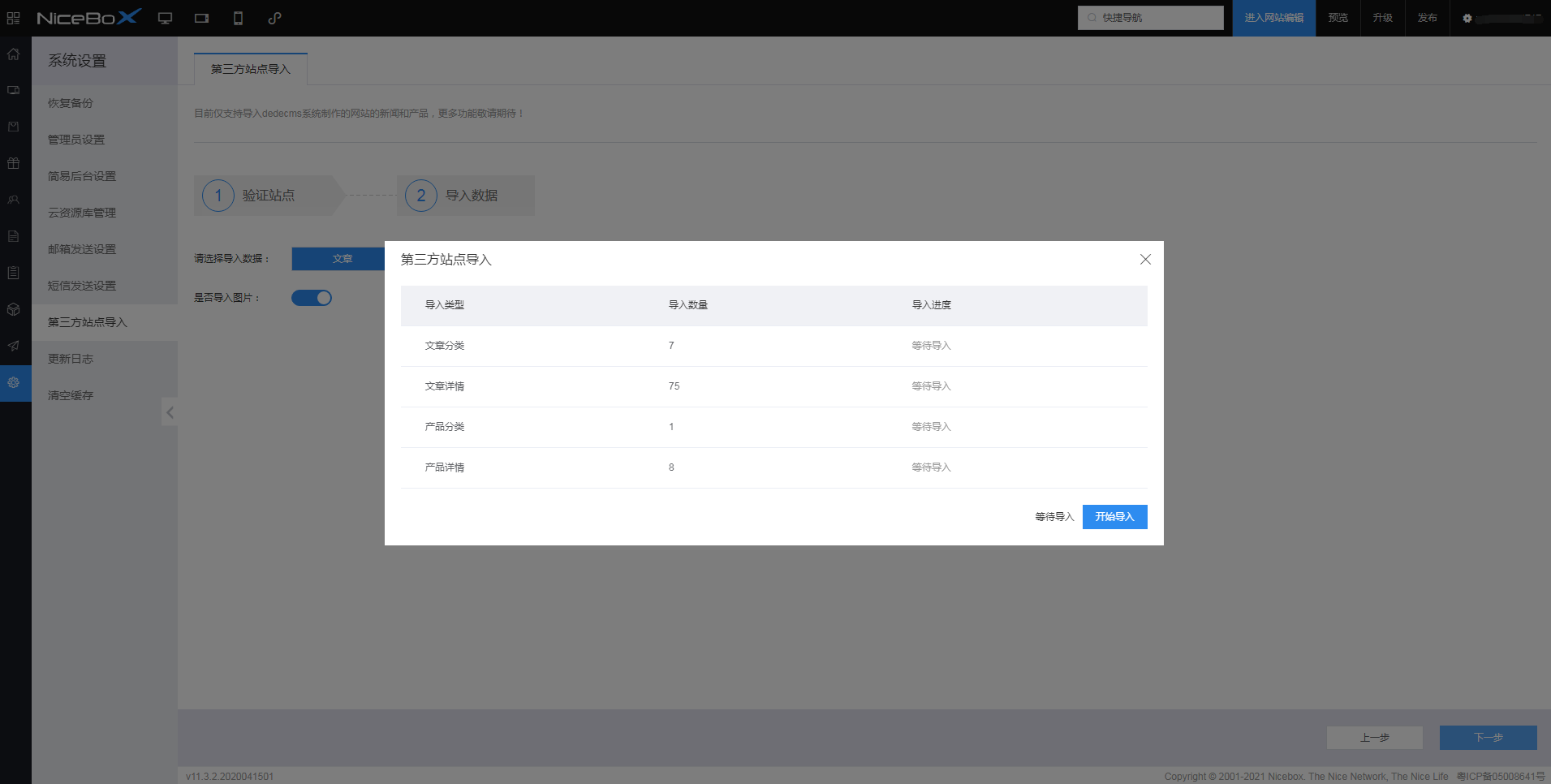
Task: Open the gift box icon in left rail
Action: click(14, 163)
